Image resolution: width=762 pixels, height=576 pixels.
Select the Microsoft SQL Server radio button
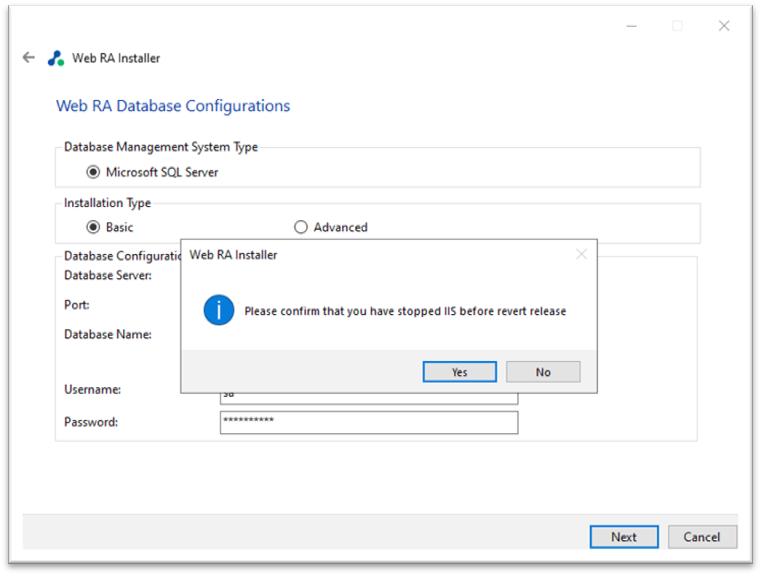(x=94, y=172)
